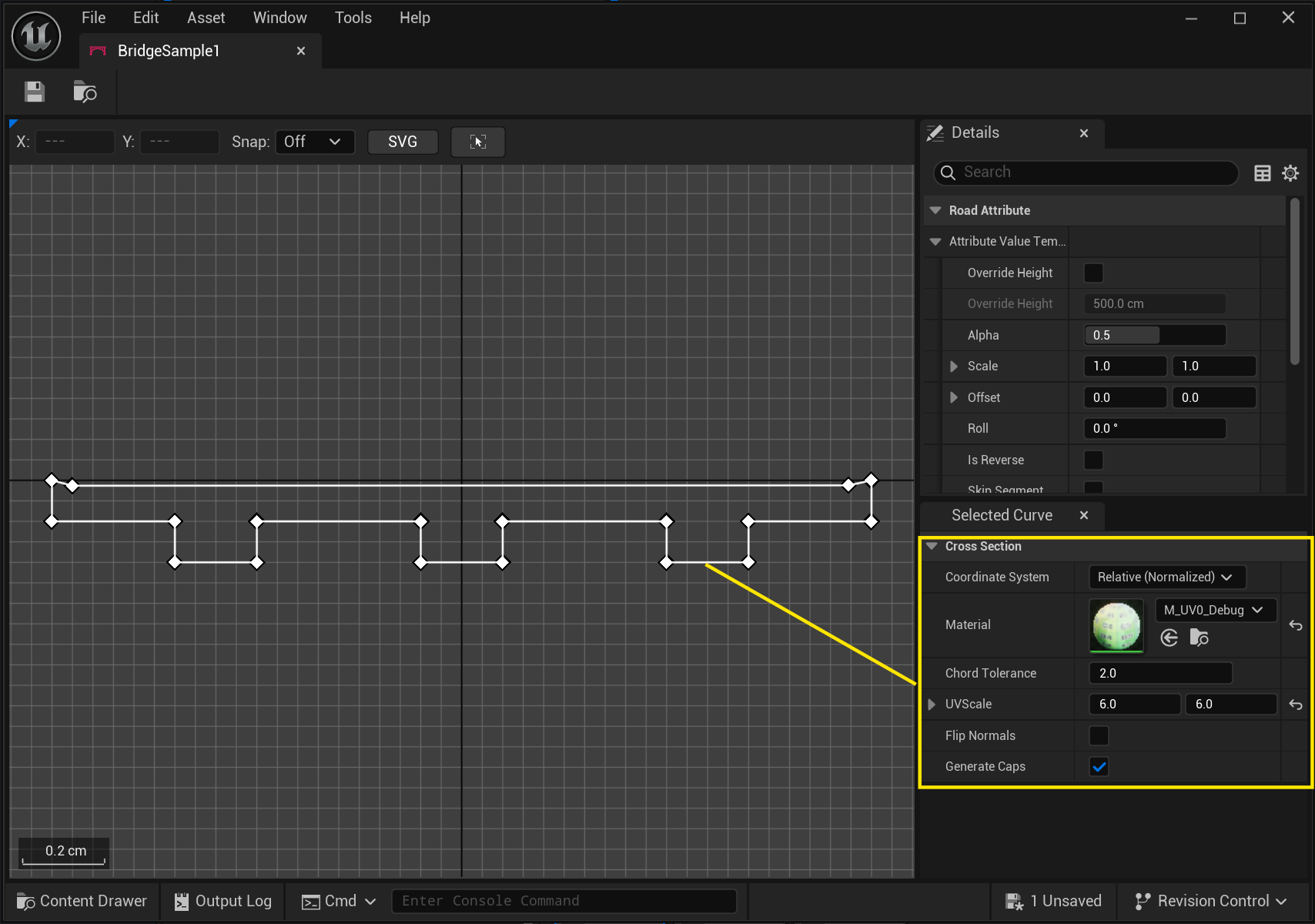Click the Alpha slider value 0.5
This screenshot has height=924, width=1315.
(x=1155, y=335)
